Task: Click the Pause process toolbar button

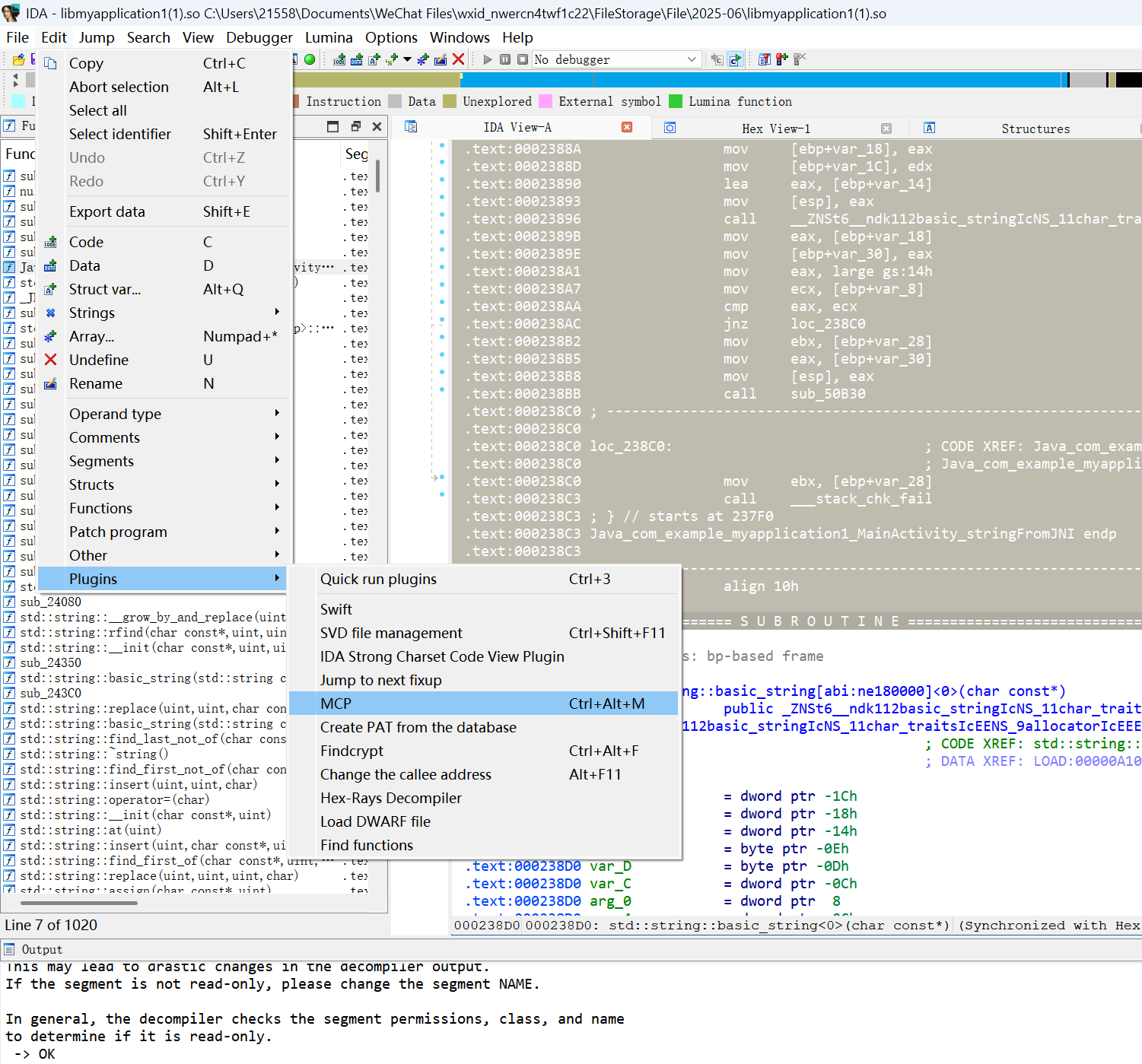Action: point(505,59)
